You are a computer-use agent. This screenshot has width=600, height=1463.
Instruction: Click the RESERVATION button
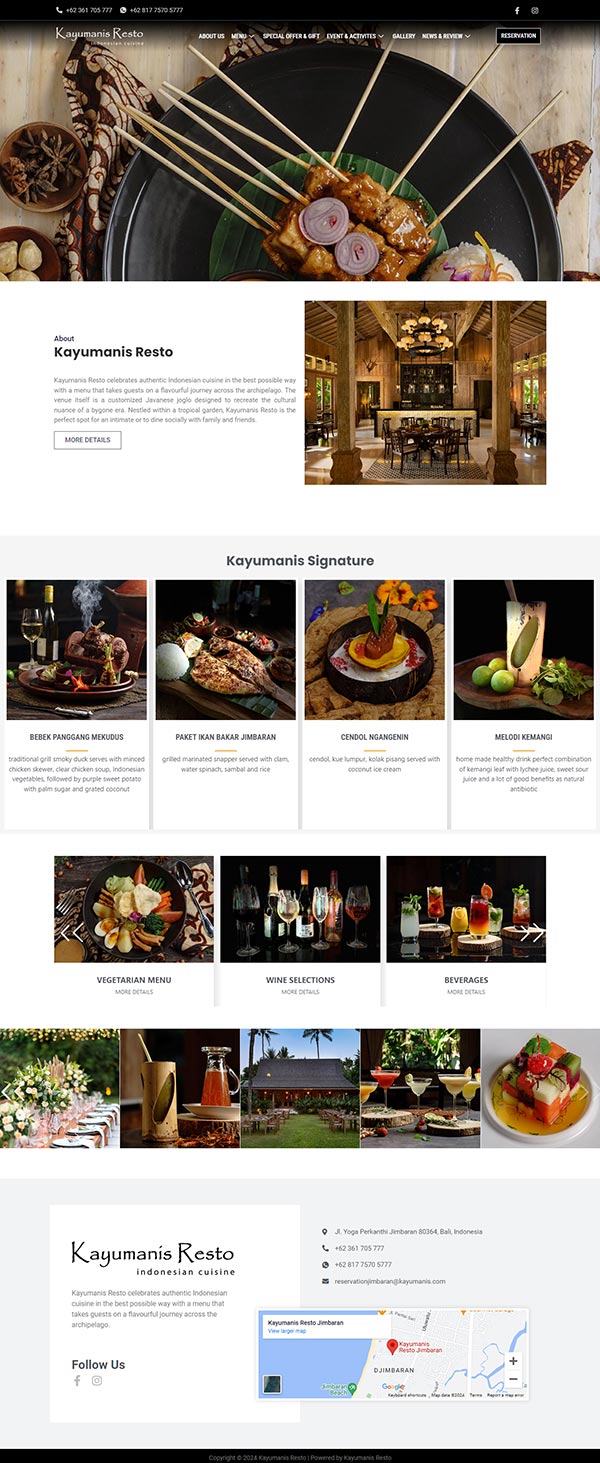coord(518,36)
